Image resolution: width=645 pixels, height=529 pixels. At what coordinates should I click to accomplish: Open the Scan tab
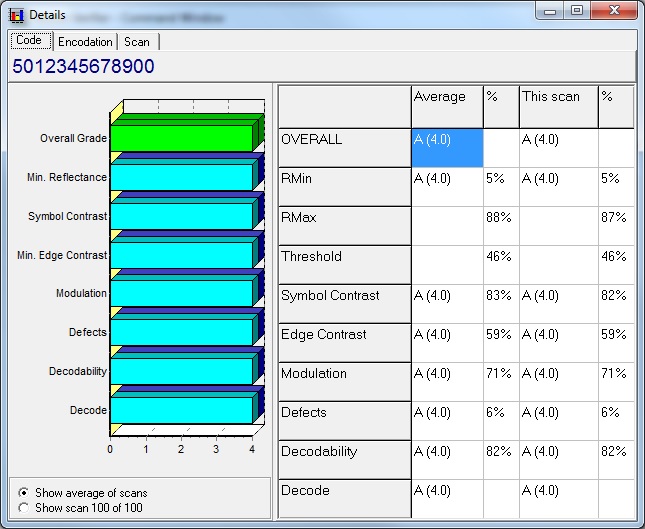[137, 42]
